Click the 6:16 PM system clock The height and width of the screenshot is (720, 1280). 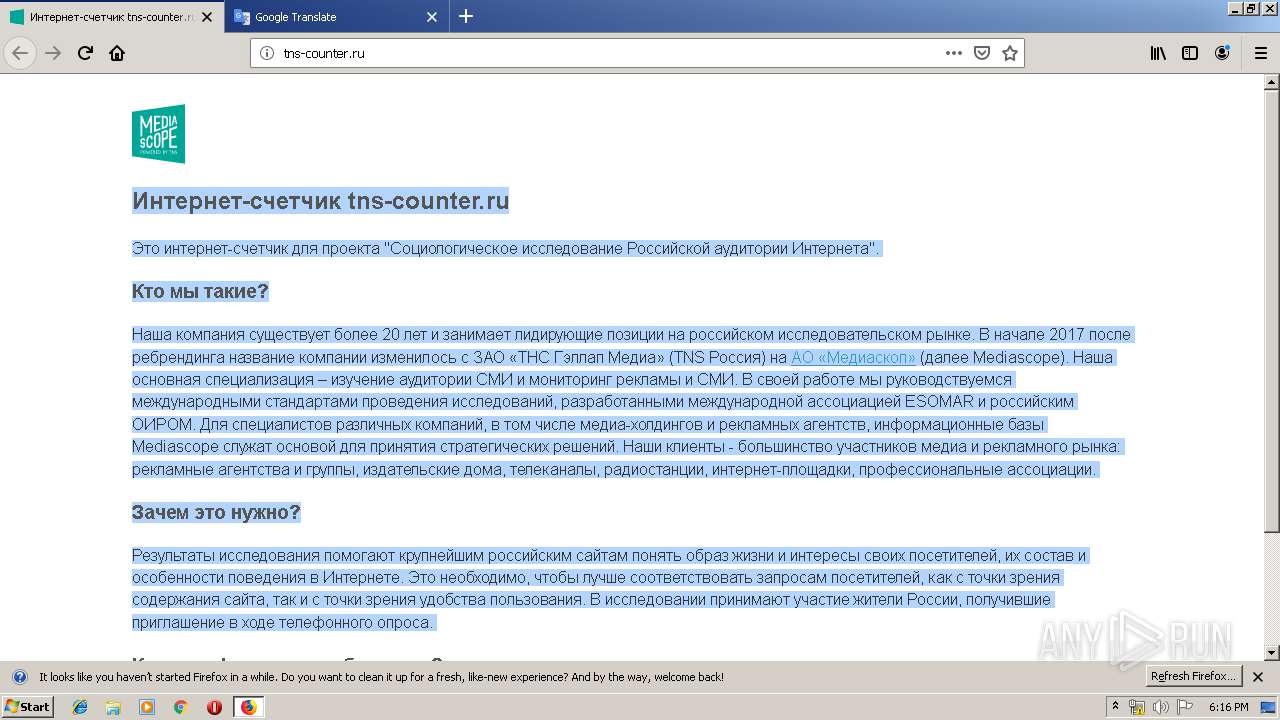tap(1229, 707)
